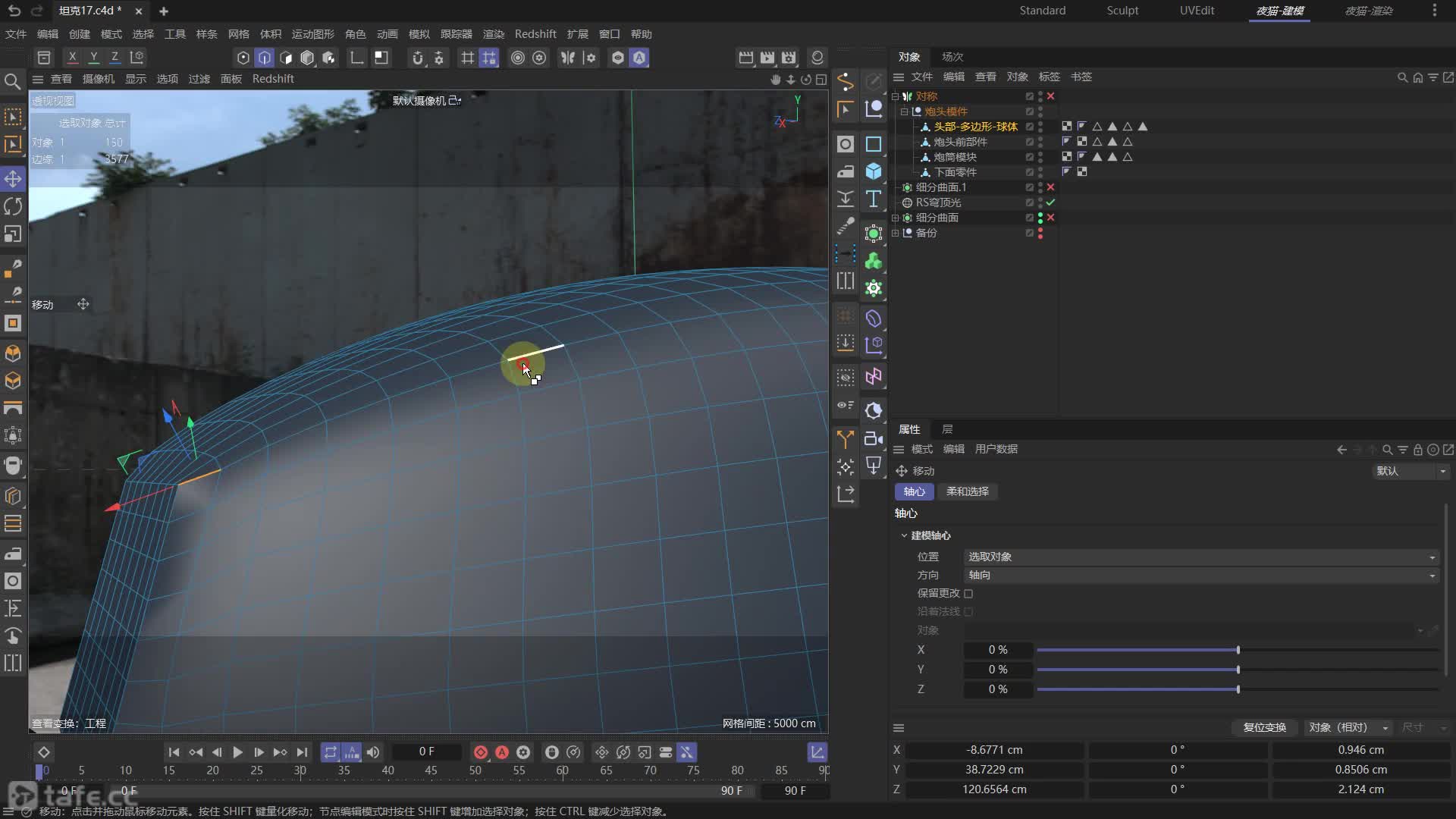Adjust the Y axis percent slider
Screen dimensions: 1456x819
[x=1238, y=670]
